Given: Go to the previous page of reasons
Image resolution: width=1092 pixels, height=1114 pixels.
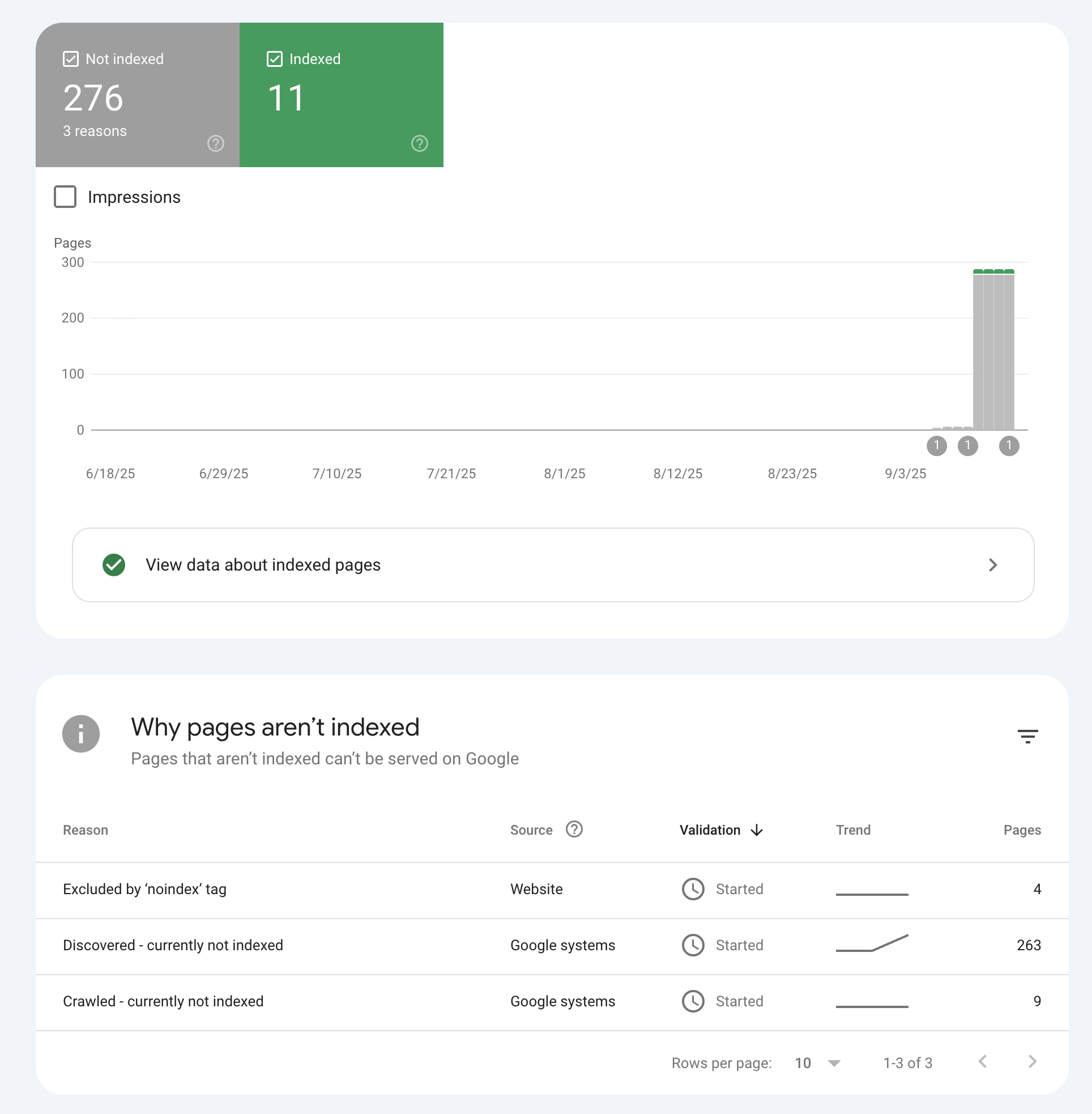Looking at the screenshot, I should [x=983, y=1062].
